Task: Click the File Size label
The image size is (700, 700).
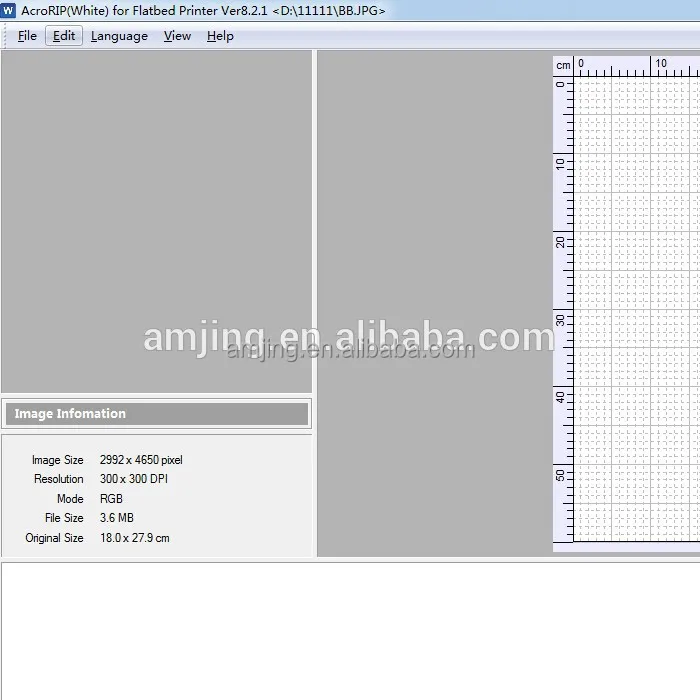Action: (x=64, y=518)
